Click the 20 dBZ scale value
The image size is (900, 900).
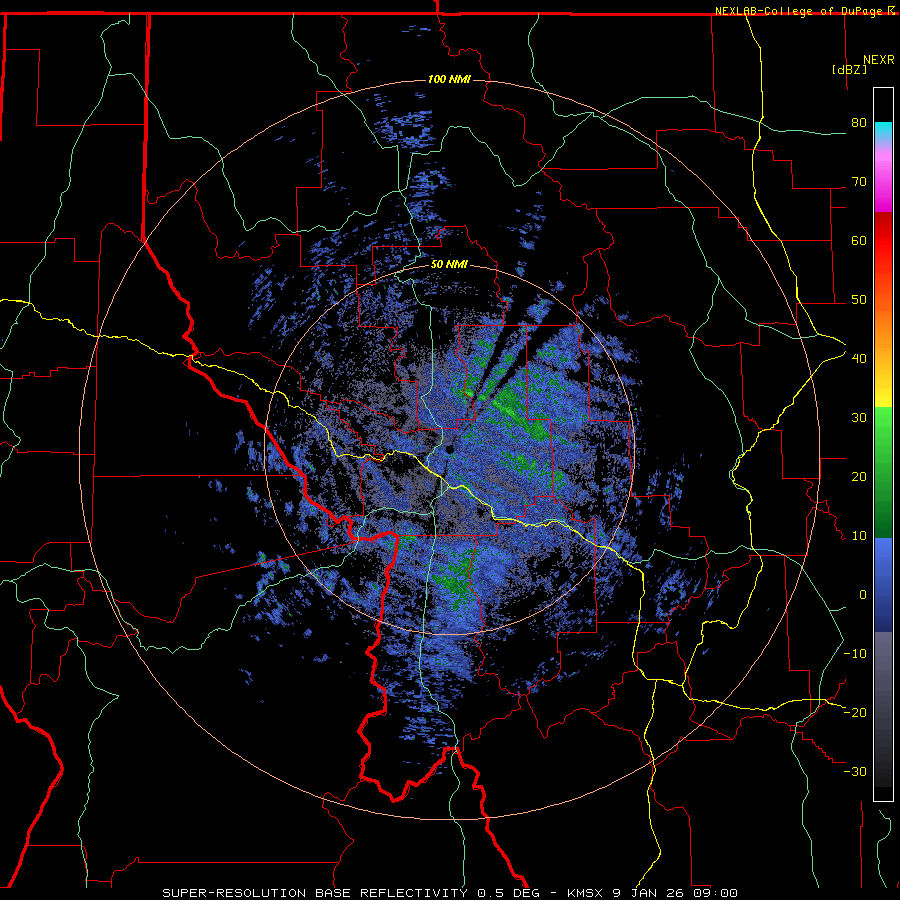point(859,477)
